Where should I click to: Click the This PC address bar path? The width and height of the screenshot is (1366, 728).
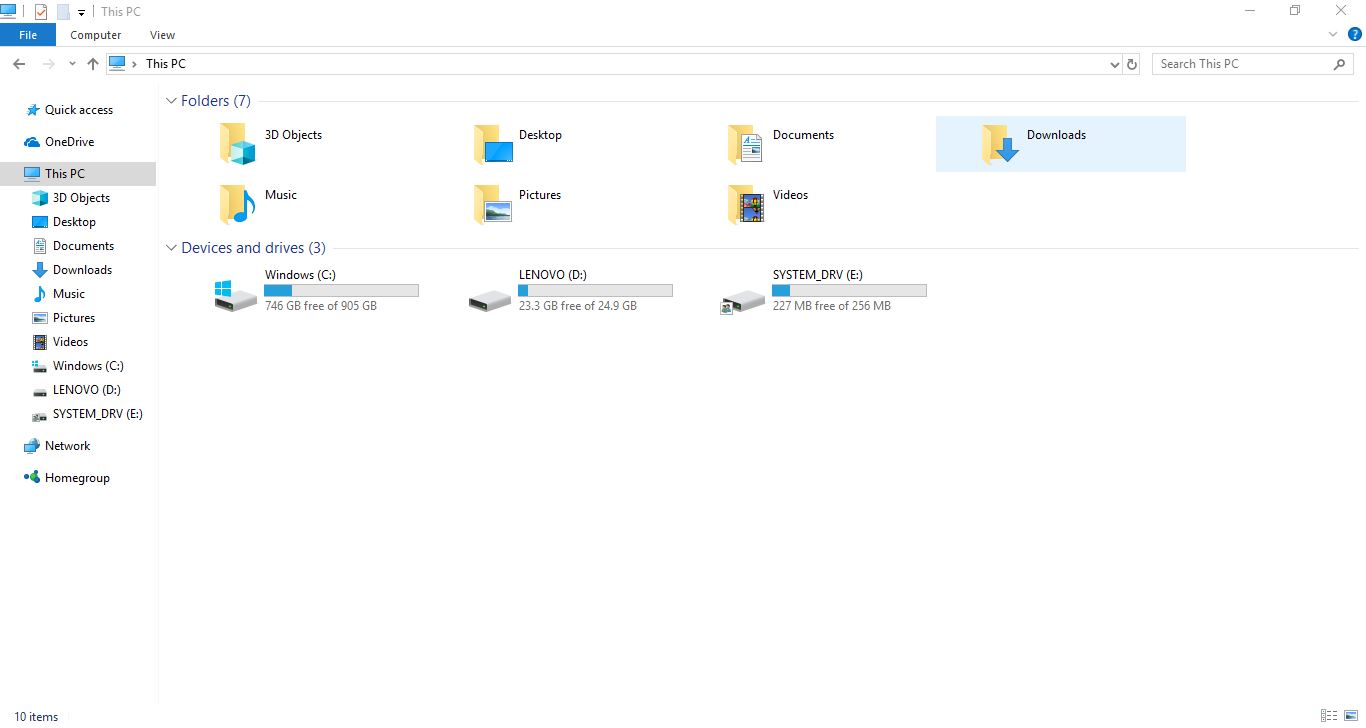click(166, 64)
